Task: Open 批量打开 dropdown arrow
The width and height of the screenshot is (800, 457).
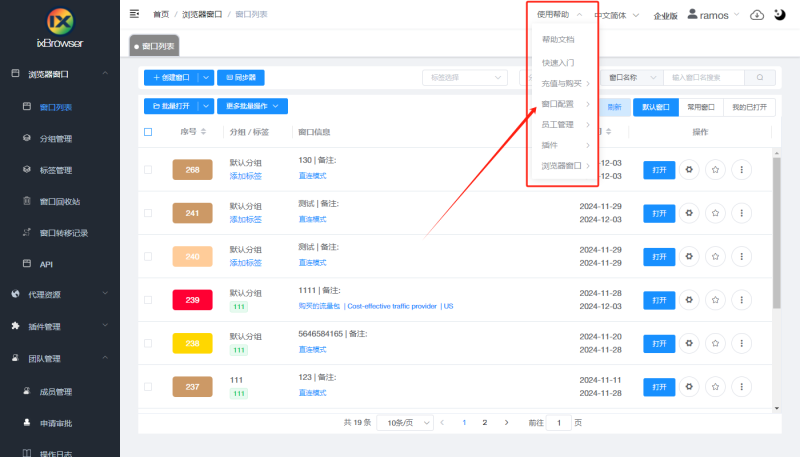Action: tap(206, 106)
